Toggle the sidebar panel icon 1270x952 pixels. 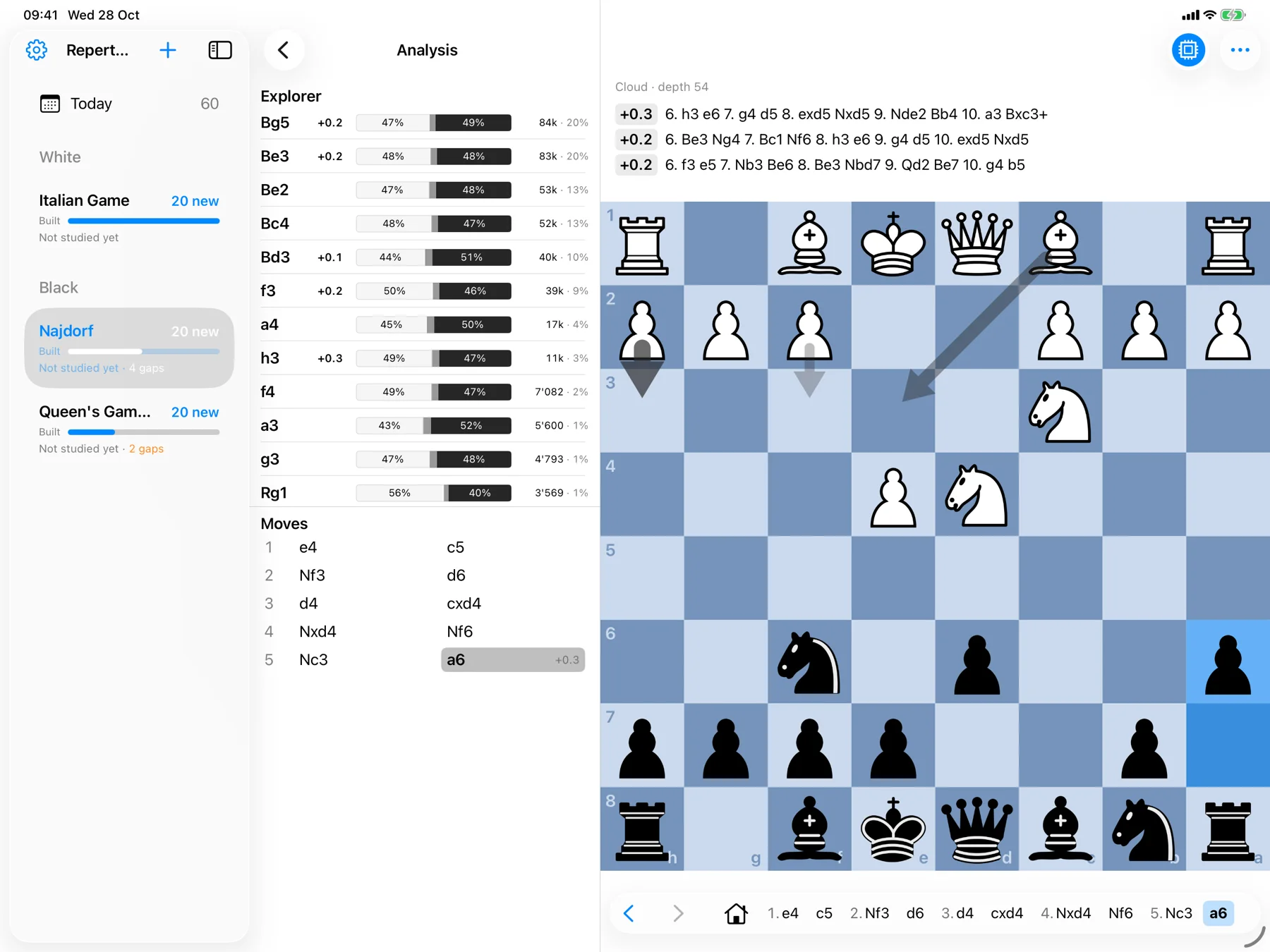(x=220, y=50)
